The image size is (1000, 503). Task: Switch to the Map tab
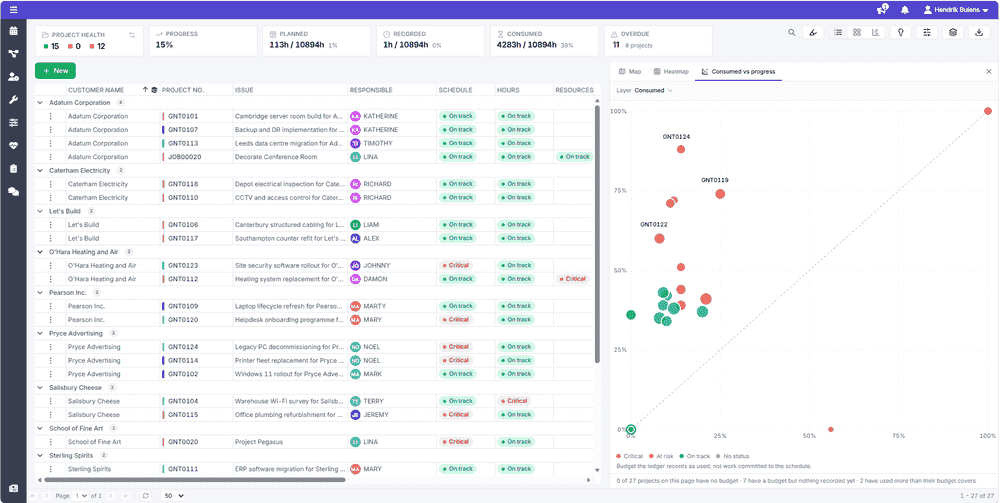pos(630,71)
